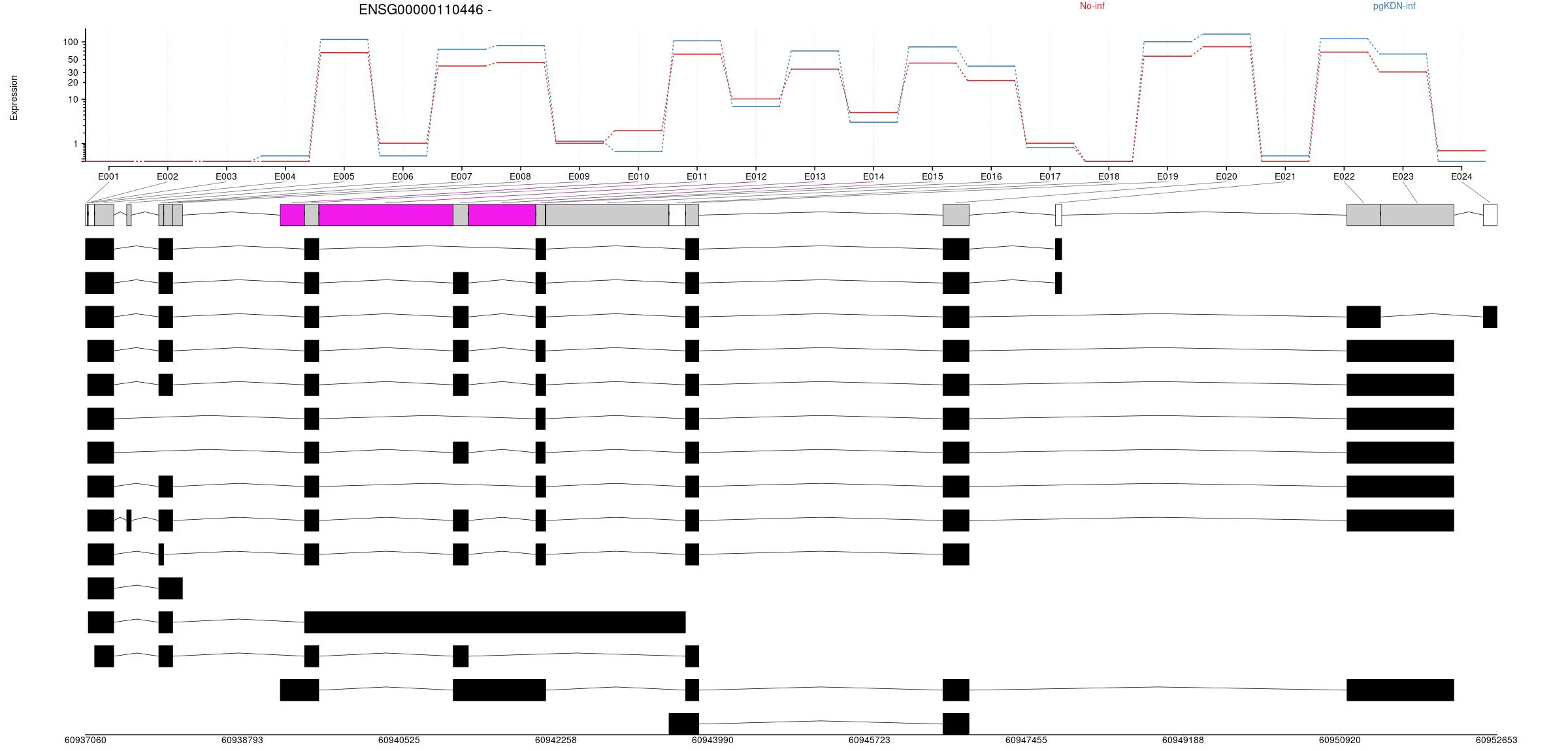Screen dimensions: 1568x751
Task: Click exon bin label E007
Action: (461, 176)
